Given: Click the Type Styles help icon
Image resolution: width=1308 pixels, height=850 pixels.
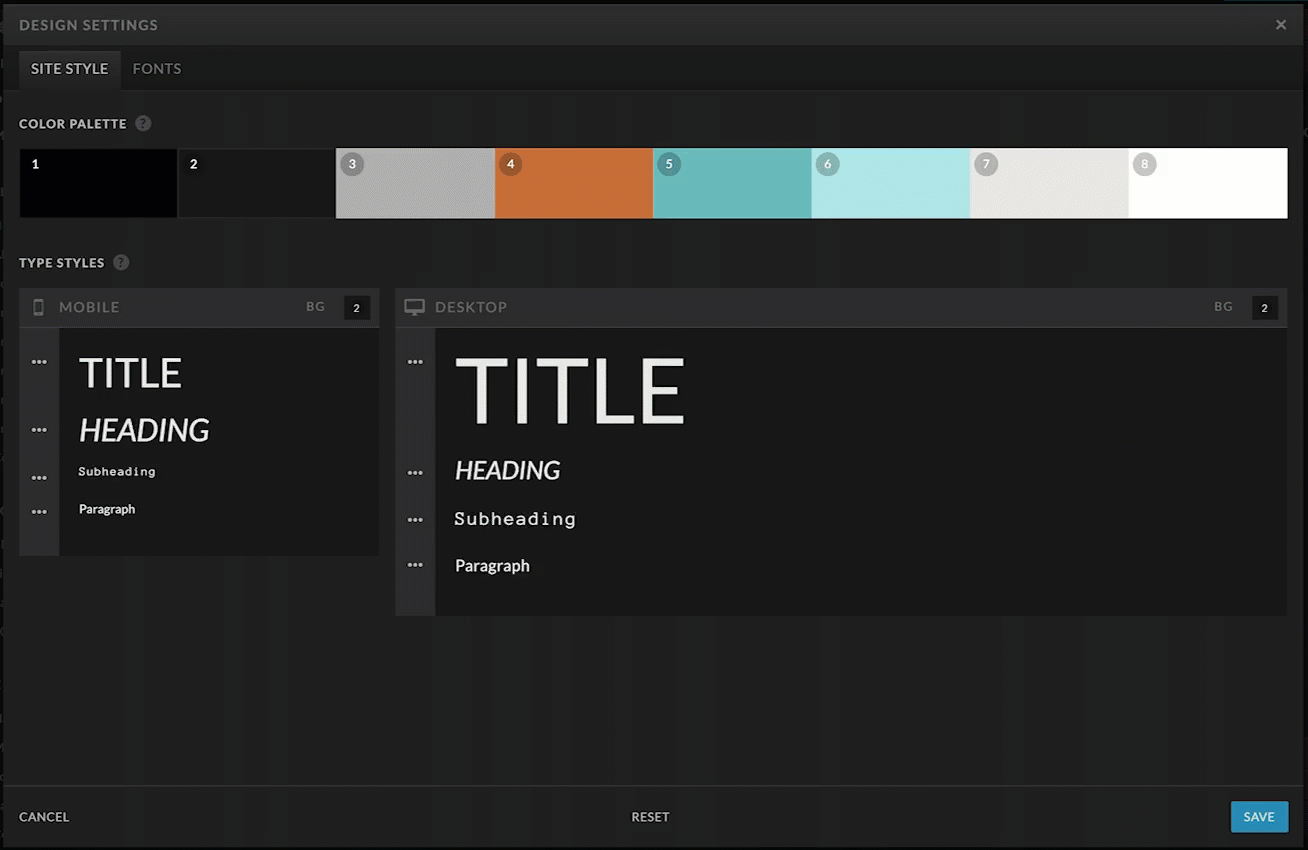Looking at the screenshot, I should [121, 263].
